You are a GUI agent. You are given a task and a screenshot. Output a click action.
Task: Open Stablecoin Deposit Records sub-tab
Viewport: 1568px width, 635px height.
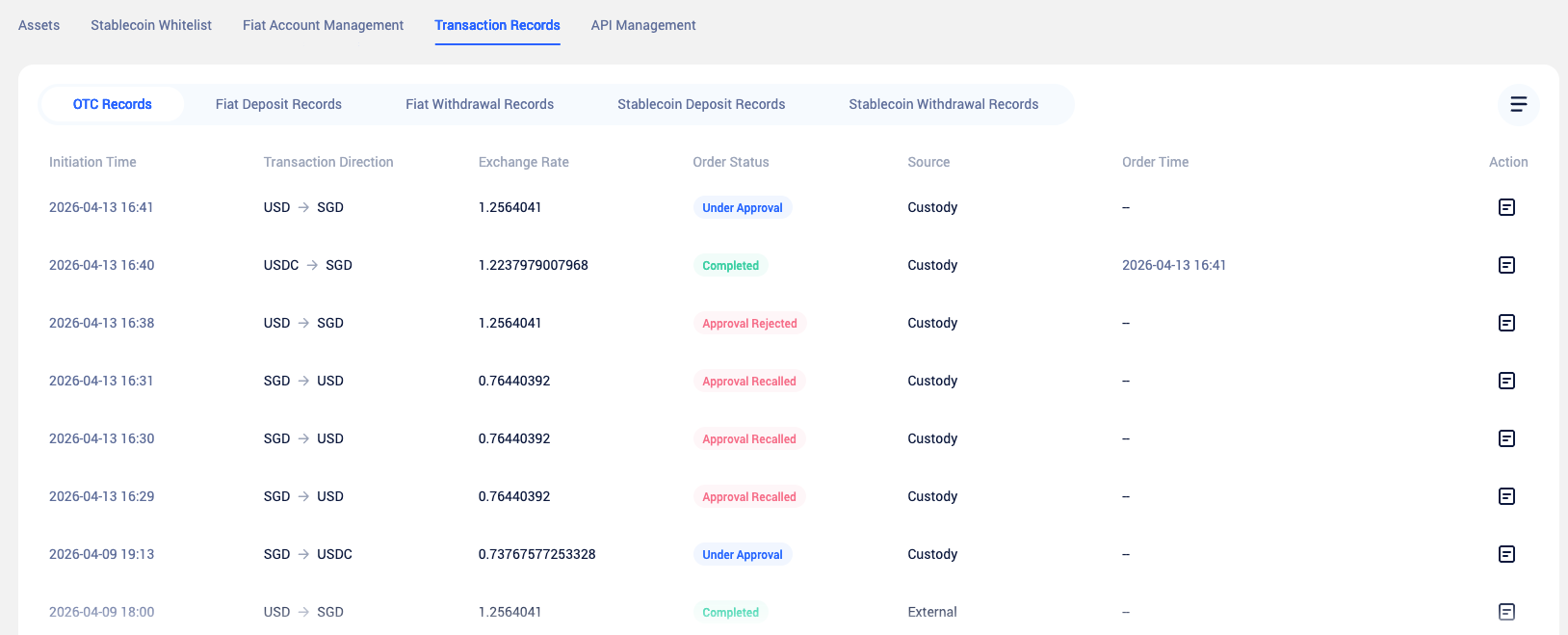click(701, 104)
